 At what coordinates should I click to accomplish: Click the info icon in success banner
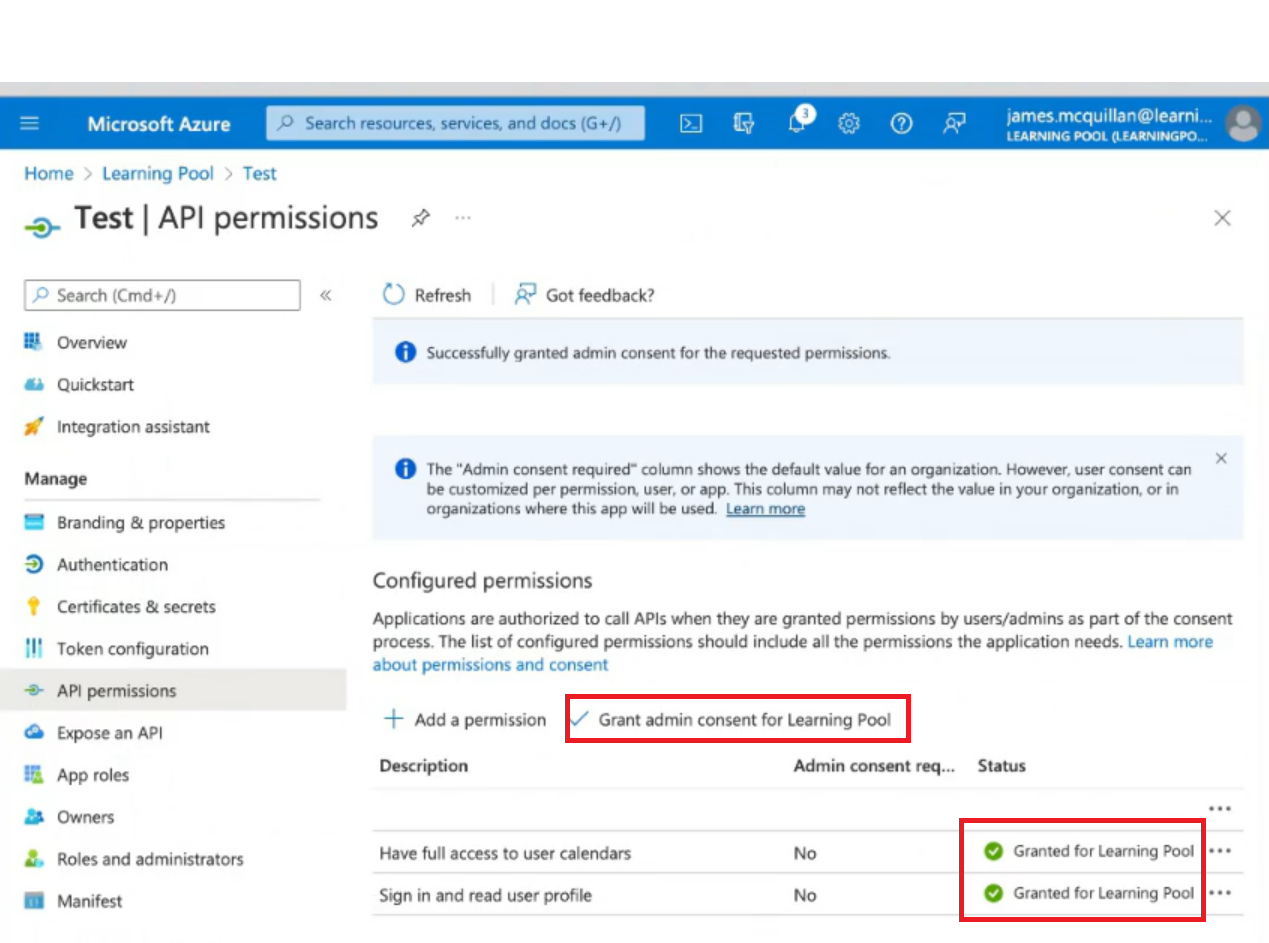coord(405,352)
